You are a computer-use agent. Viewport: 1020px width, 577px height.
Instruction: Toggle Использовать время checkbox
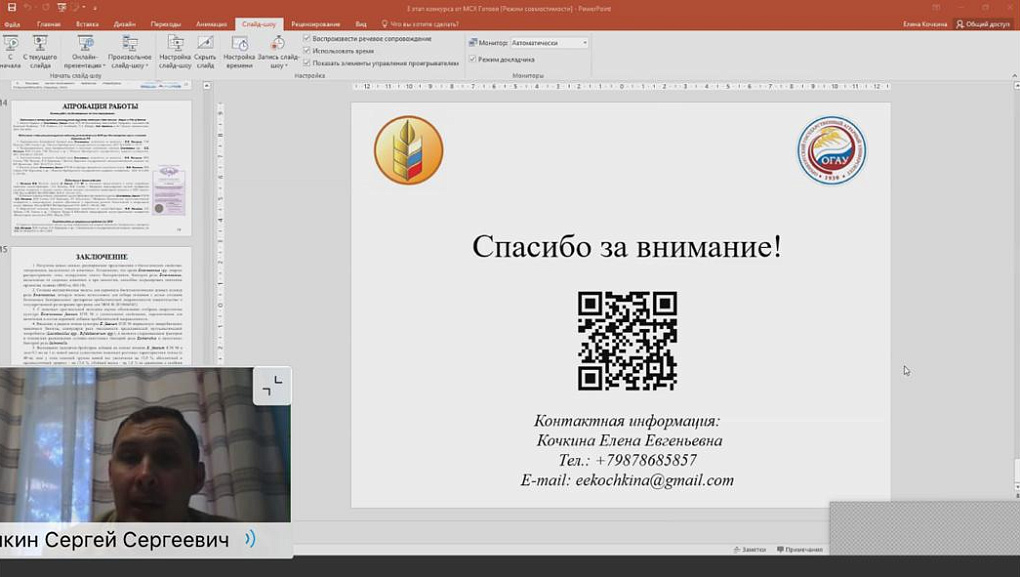[x=307, y=51]
